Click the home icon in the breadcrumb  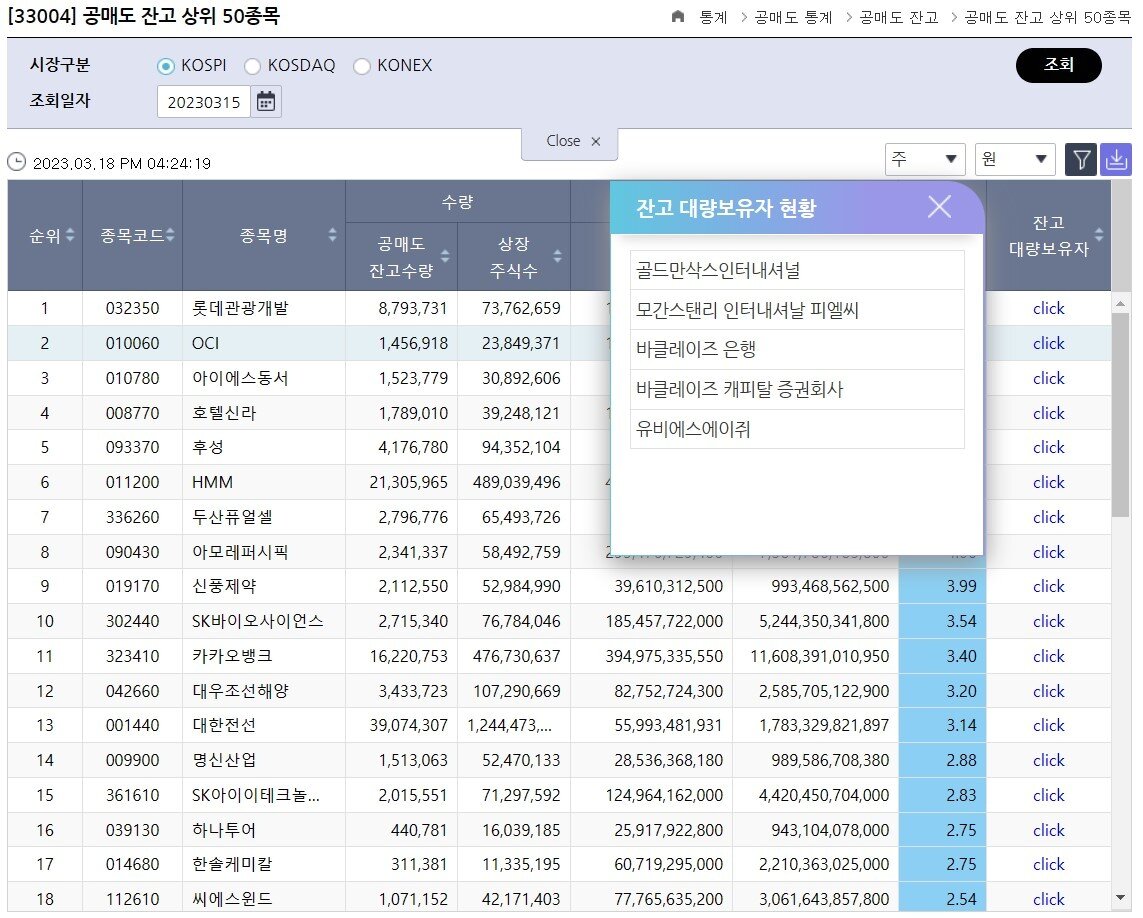click(679, 17)
